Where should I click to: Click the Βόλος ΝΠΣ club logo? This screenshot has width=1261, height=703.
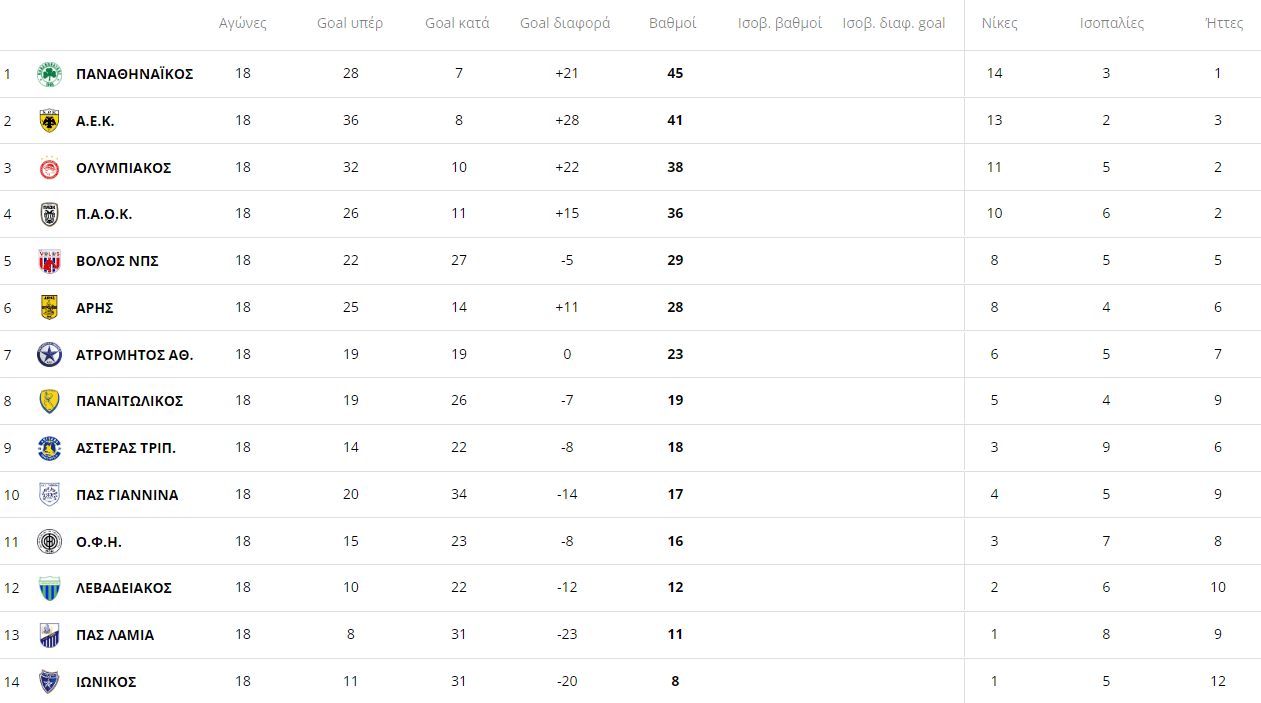(49, 261)
